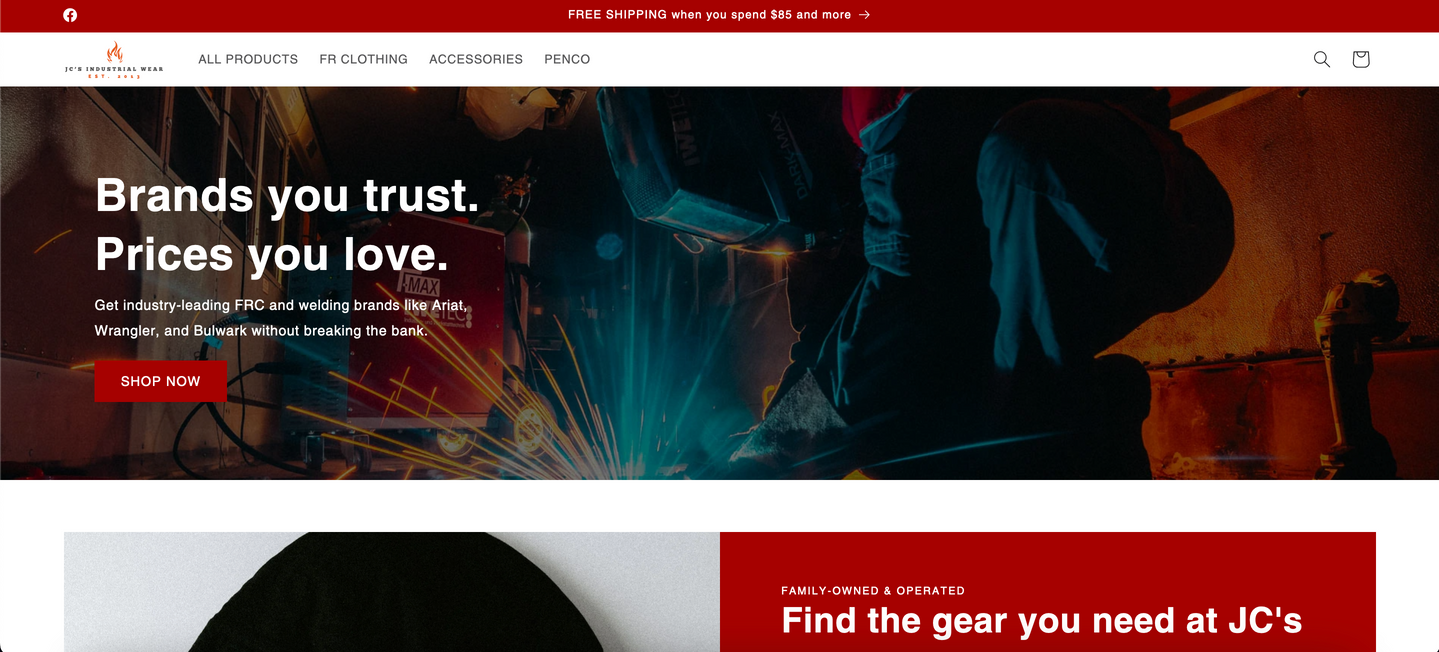Image resolution: width=1439 pixels, height=652 pixels.
Task: Open the shopping cart icon
Action: [1360, 59]
